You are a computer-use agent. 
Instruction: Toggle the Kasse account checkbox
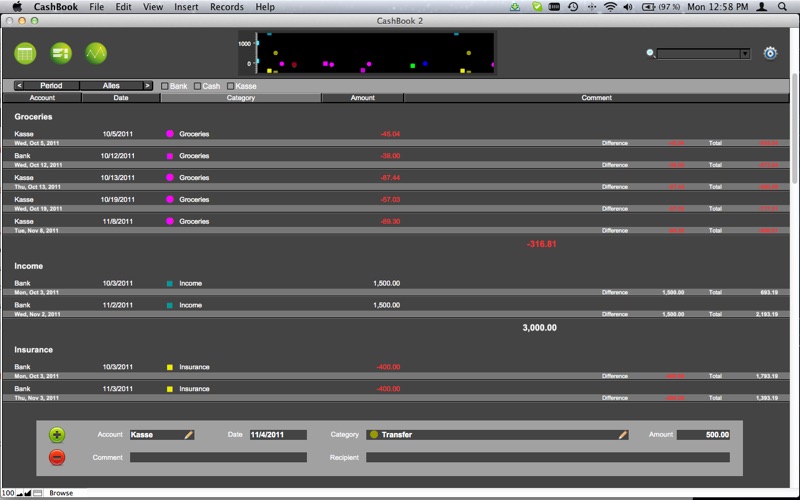230,86
